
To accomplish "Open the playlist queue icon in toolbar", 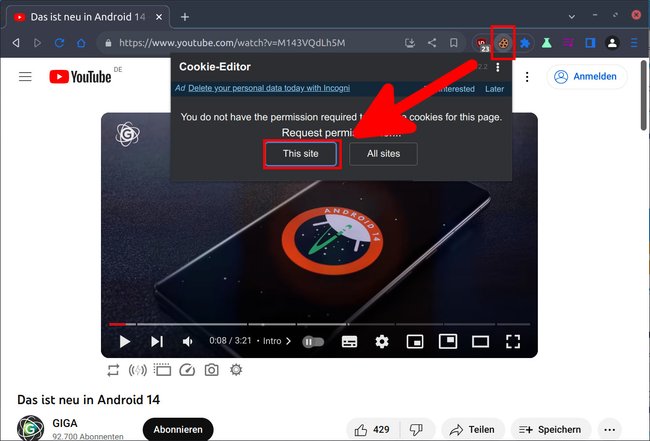I will [x=568, y=43].
